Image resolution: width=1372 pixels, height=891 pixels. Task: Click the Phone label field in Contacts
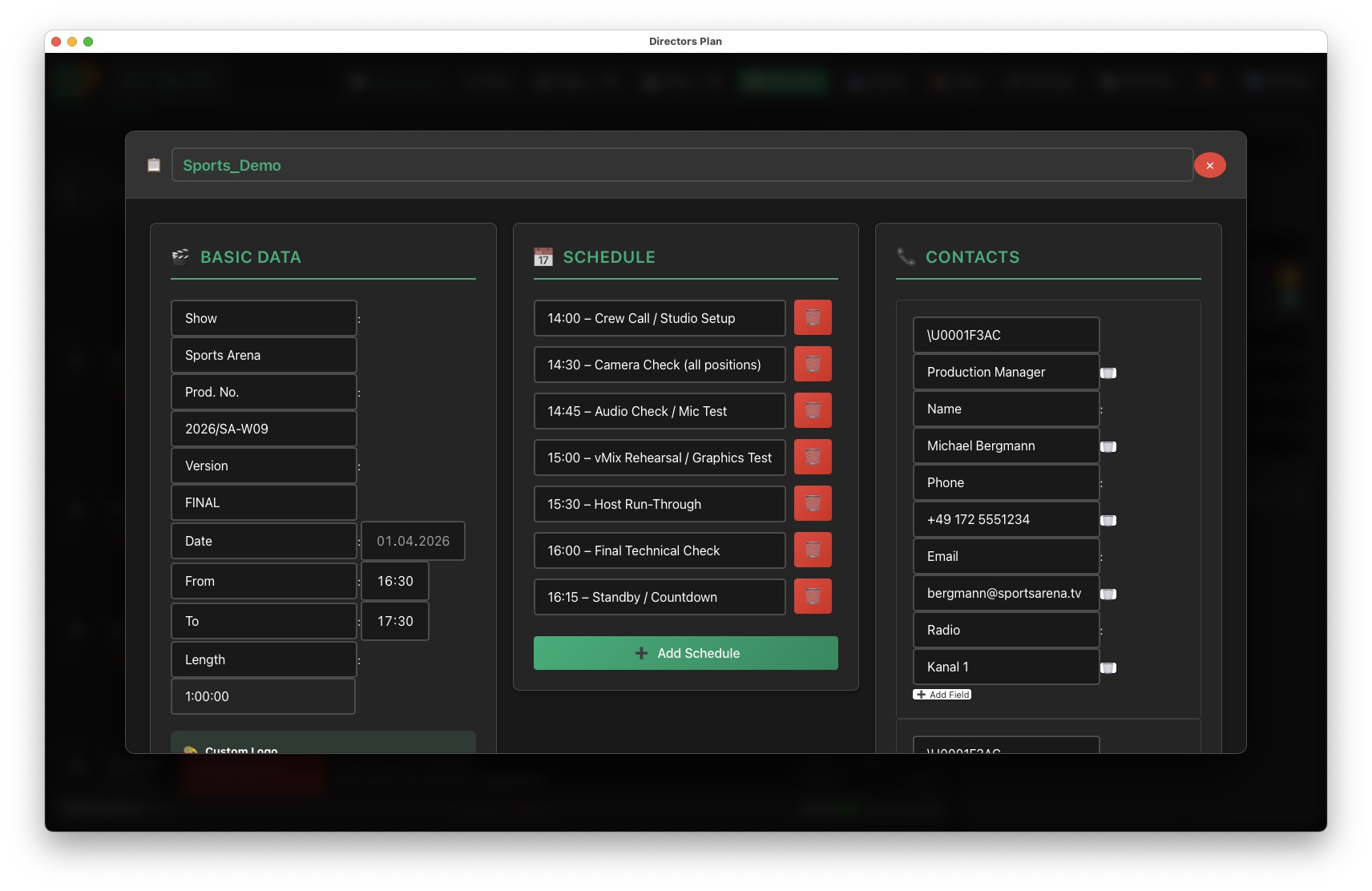pyautogui.click(x=1007, y=482)
